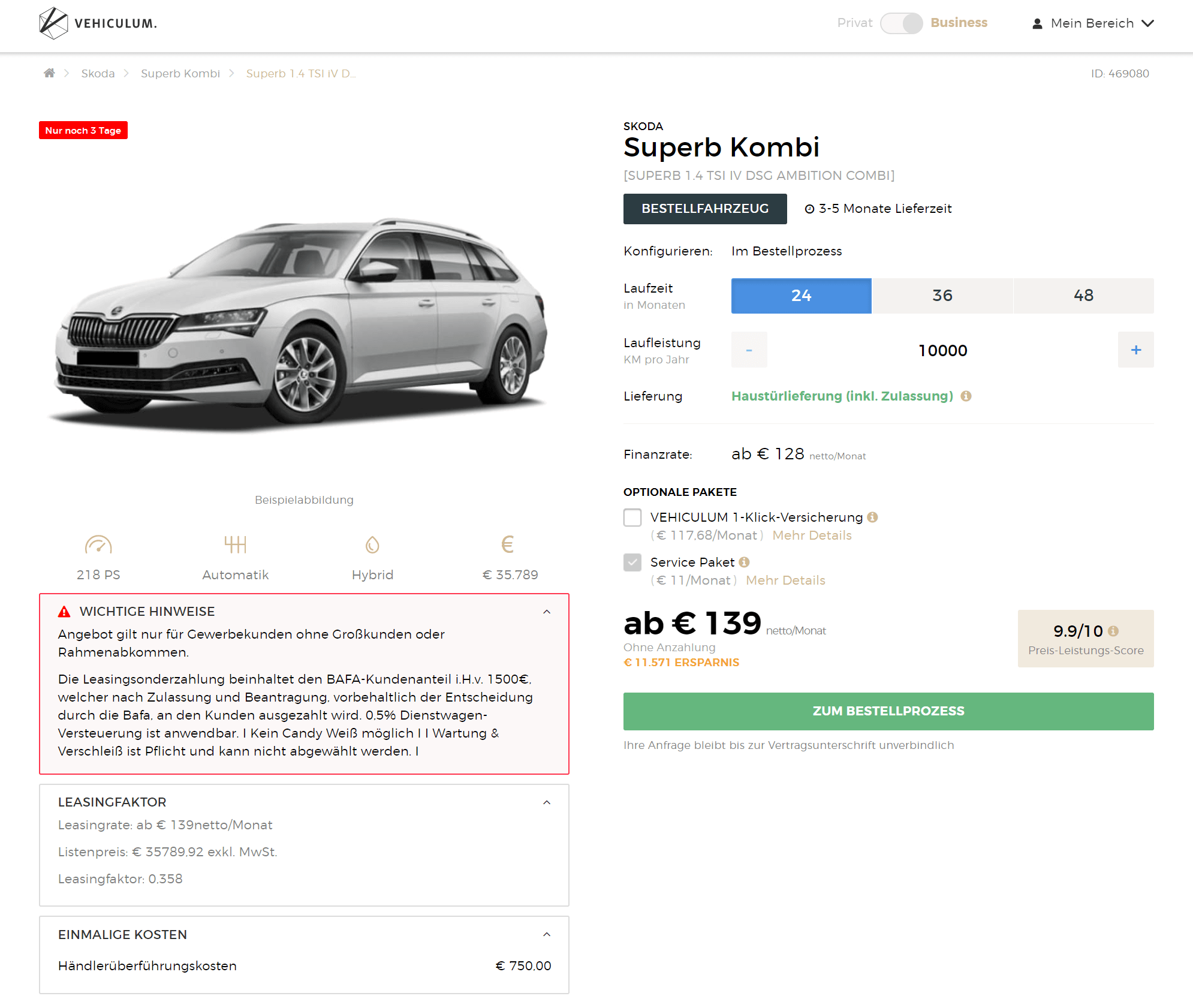The width and height of the screenshot is (1193, 1008).
Task: Click '€ 11.571 ERSPARNIS' text
Action: point(681,663)
